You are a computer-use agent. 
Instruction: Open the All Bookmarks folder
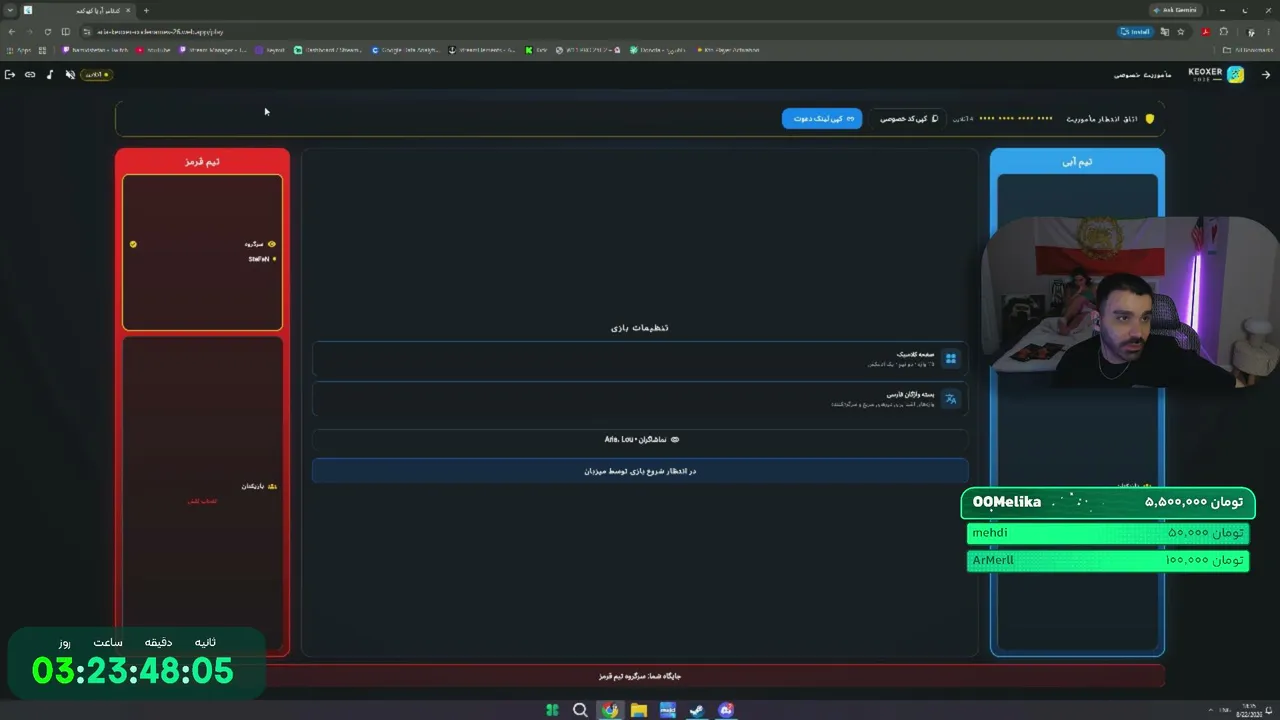point(1250,50)
